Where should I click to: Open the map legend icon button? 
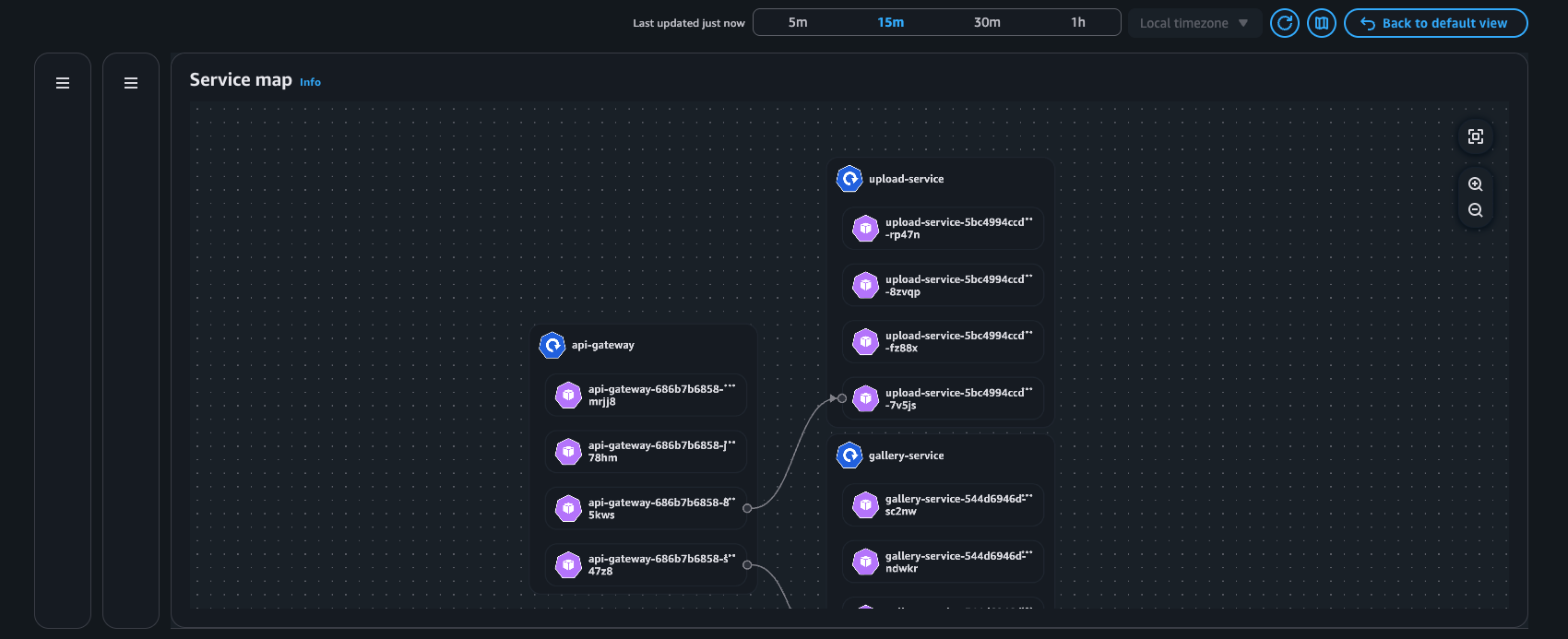(x=1321, y=23)
